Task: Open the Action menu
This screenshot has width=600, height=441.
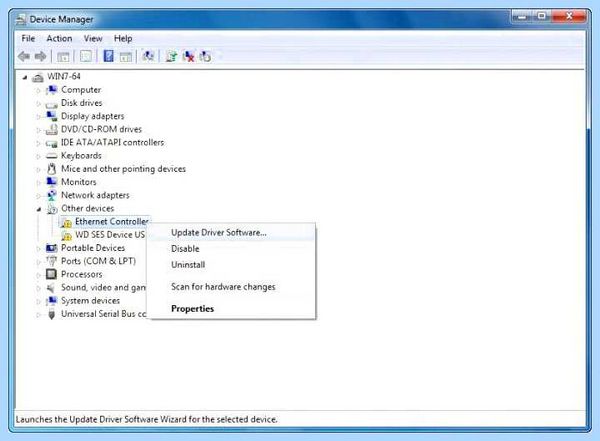Action: click(59, 38)
